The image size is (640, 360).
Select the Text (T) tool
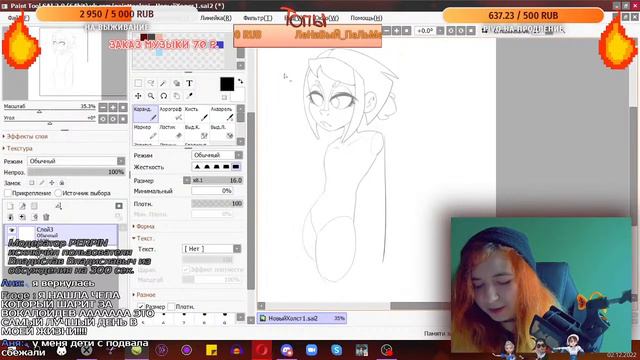click(x=189, y=83)
